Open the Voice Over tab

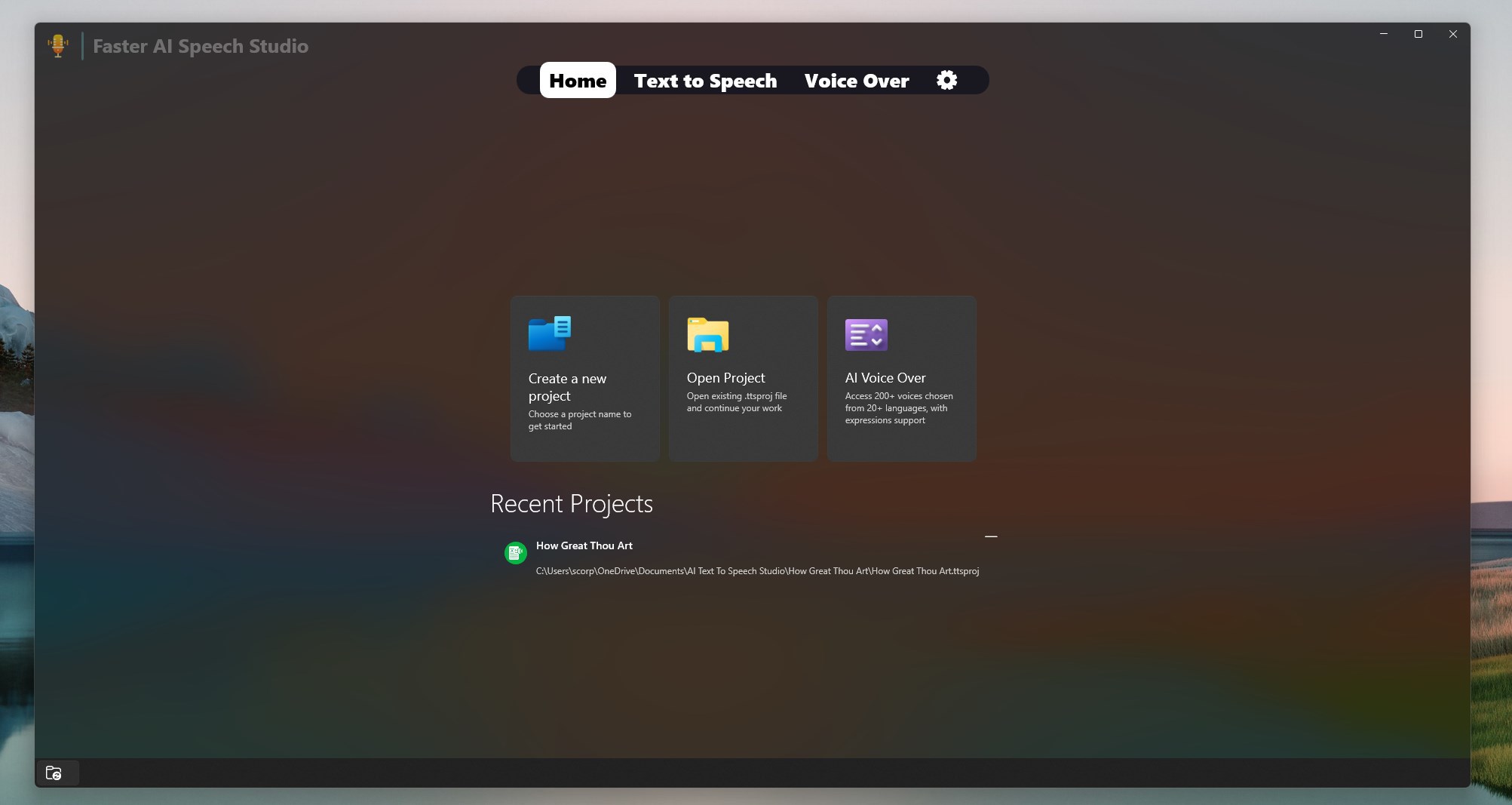857,80
